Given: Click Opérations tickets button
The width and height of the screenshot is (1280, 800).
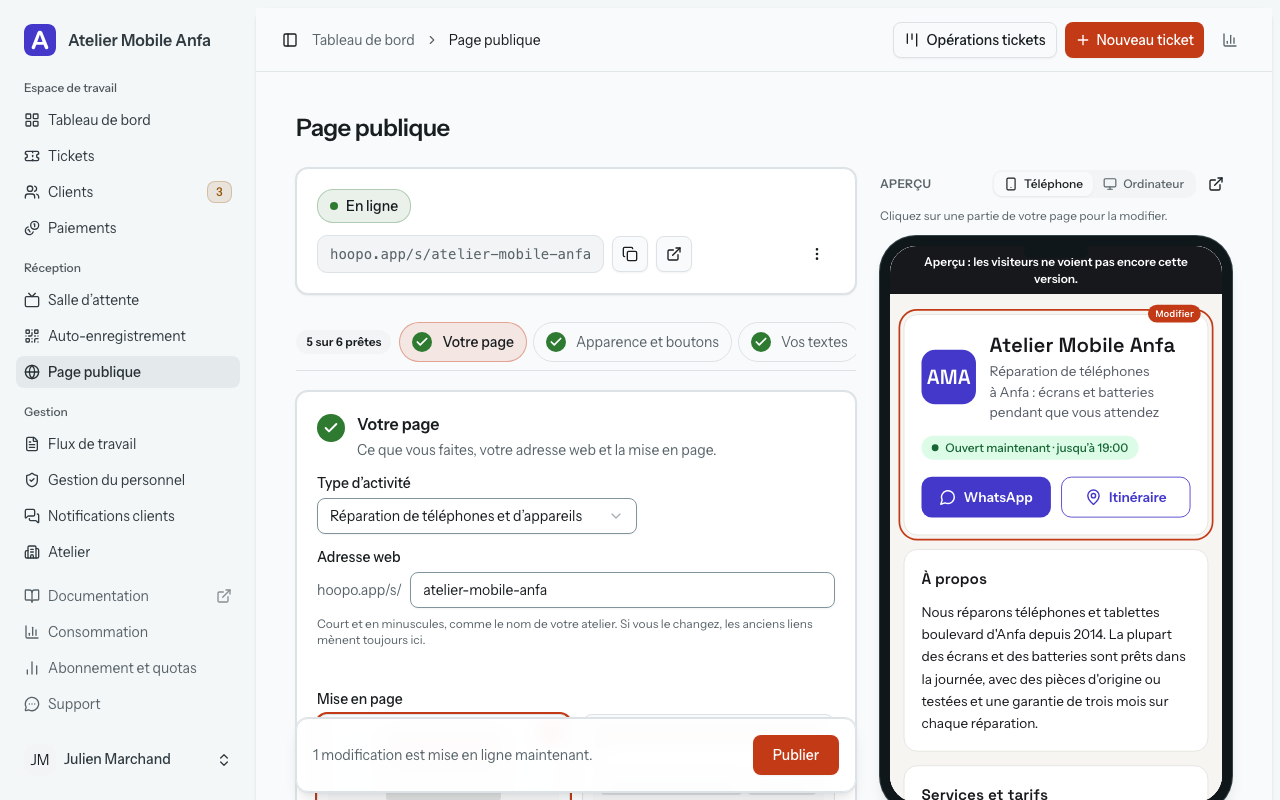Looking at the screenshot, I should coord(975,40).
